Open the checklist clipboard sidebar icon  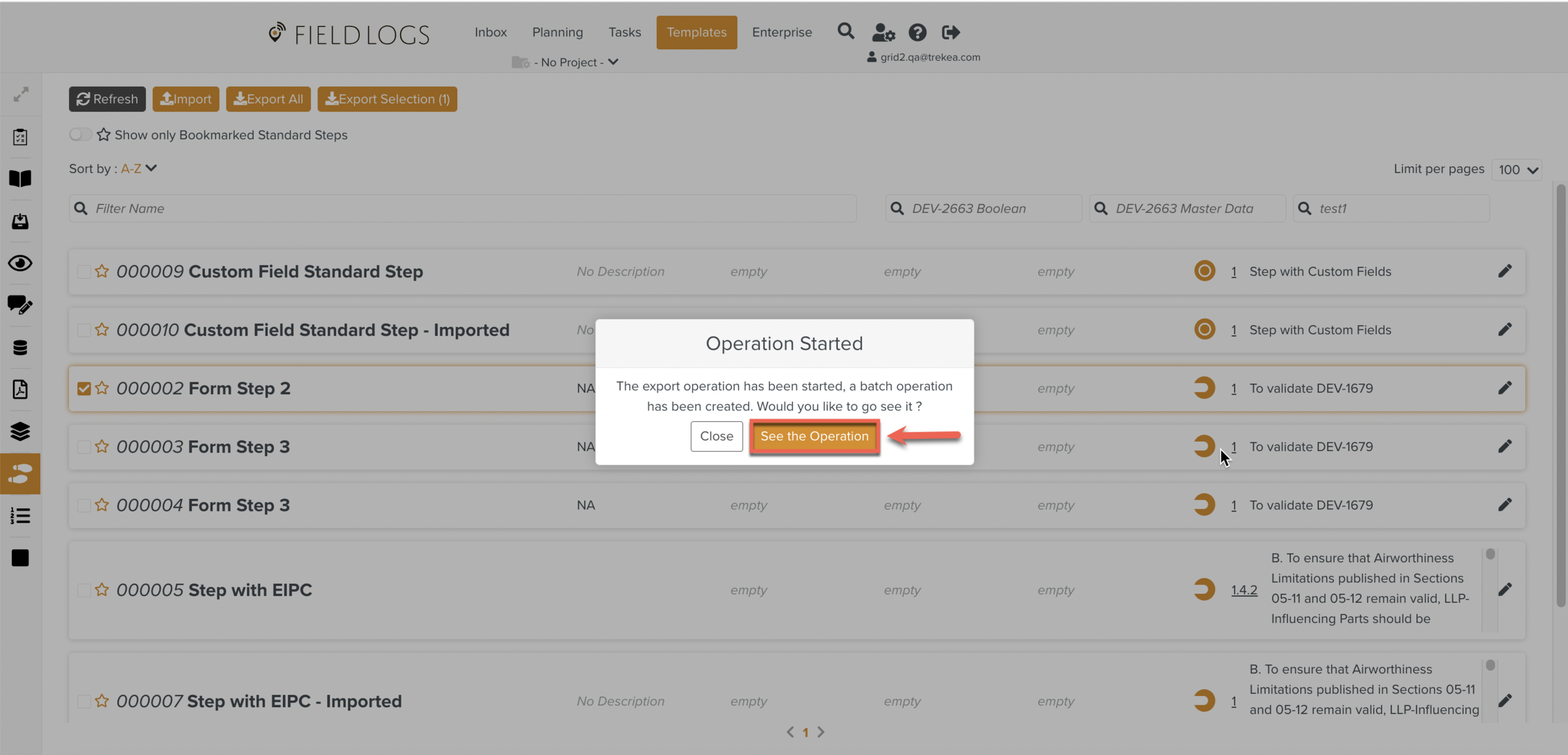[20, 137]
